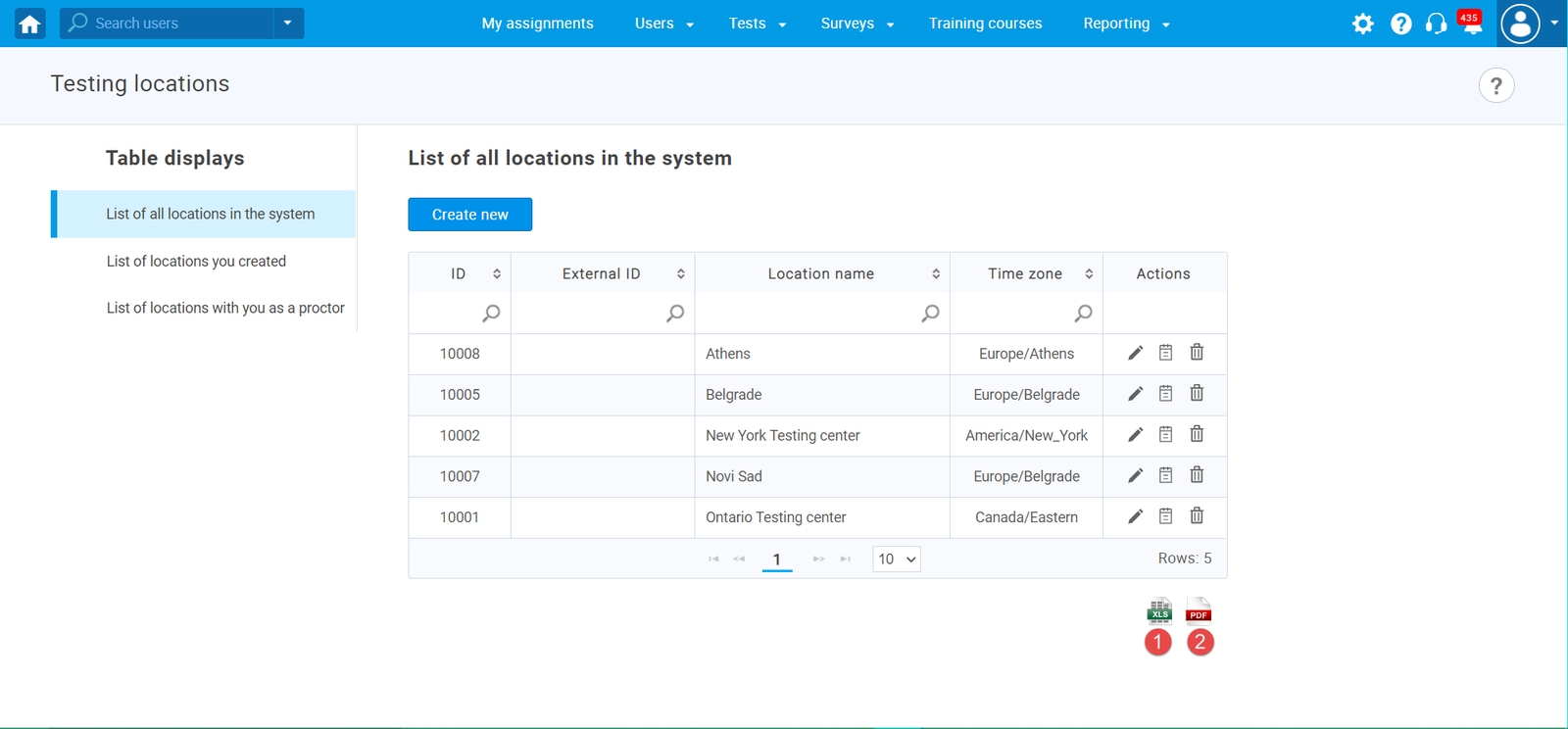Export table to Excel XLS file

point(1159,611)
